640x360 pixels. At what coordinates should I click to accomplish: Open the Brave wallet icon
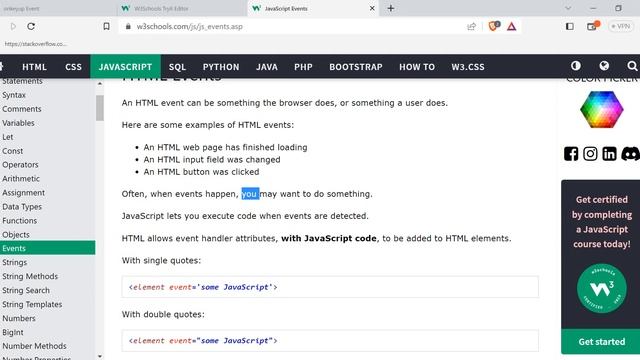(x=592, y=26)
